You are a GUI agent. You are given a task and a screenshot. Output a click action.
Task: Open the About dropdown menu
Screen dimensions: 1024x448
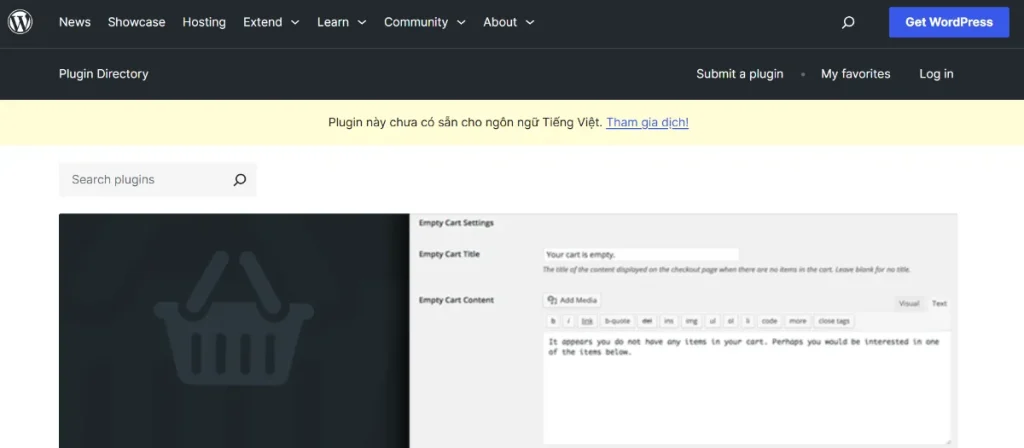508,22
